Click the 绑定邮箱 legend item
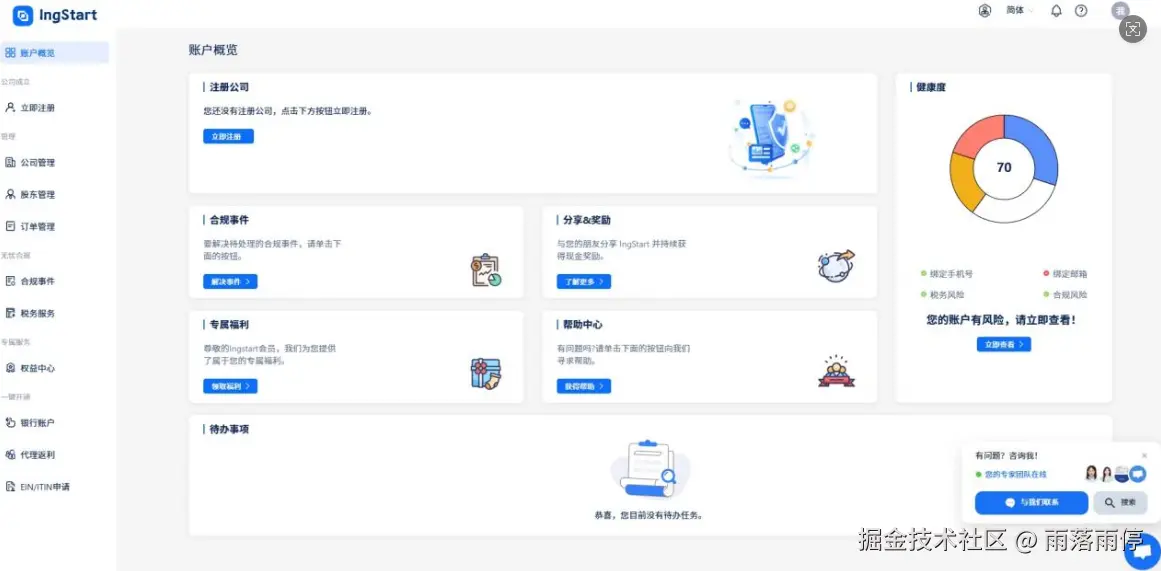 (1065, 274)
